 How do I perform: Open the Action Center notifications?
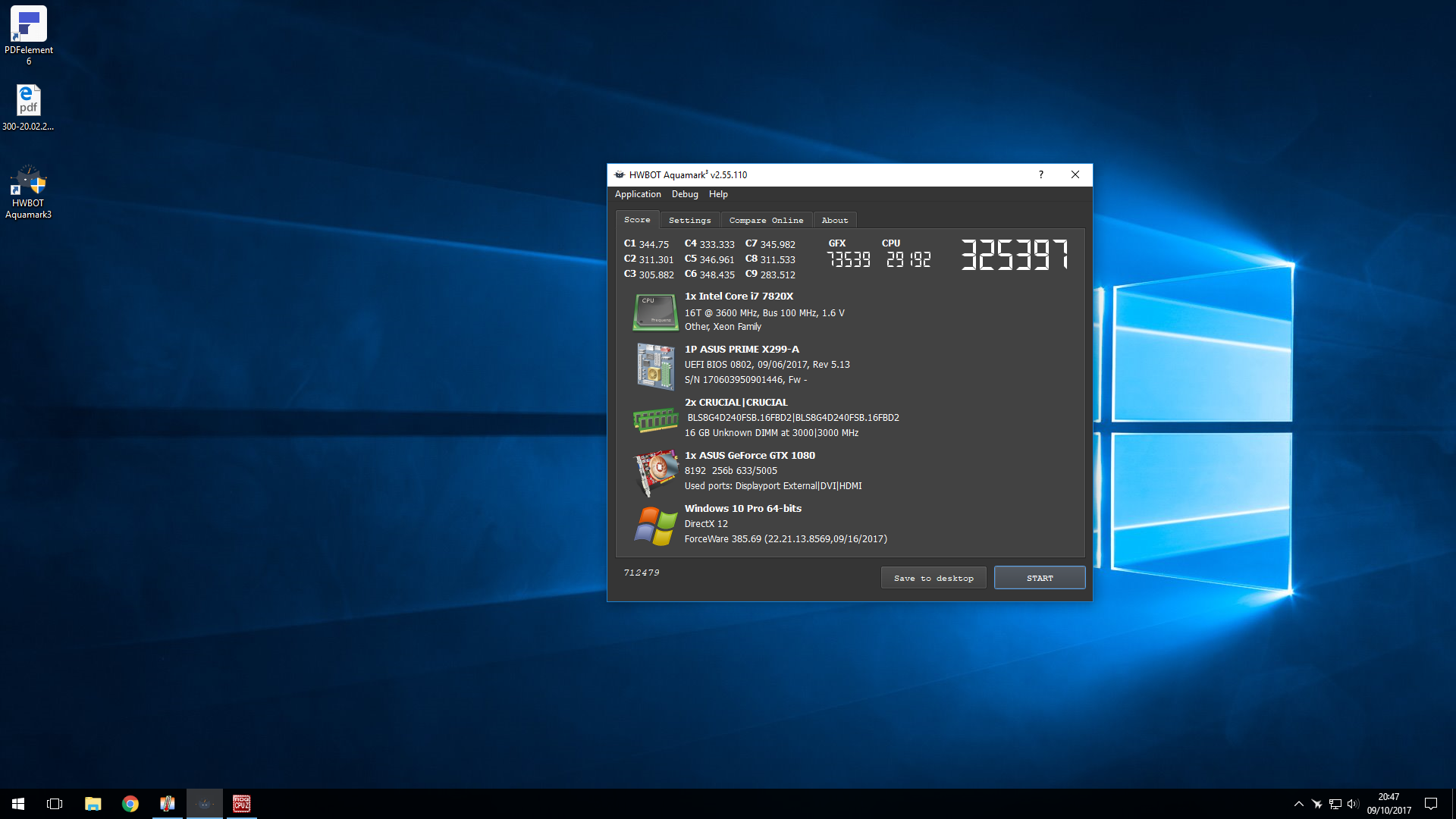[x=1431, y=804]
